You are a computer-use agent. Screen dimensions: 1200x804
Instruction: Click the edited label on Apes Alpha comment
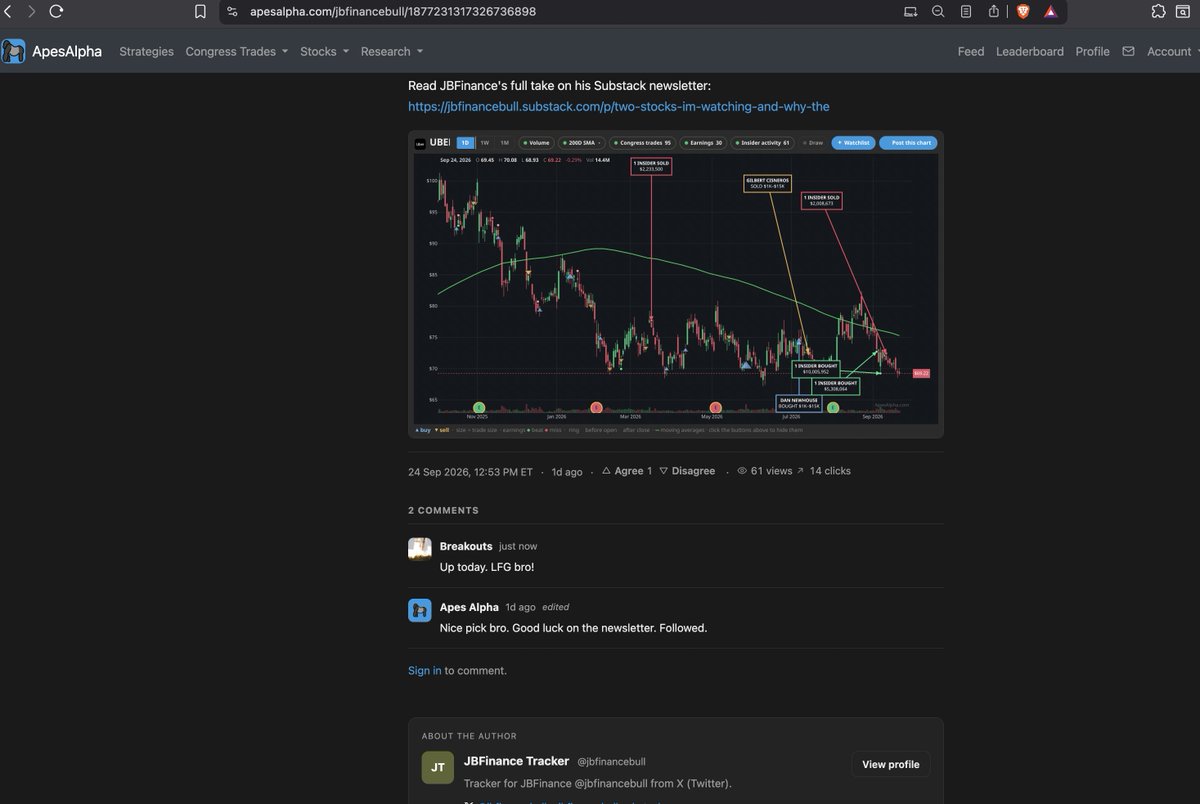(555, 607)
